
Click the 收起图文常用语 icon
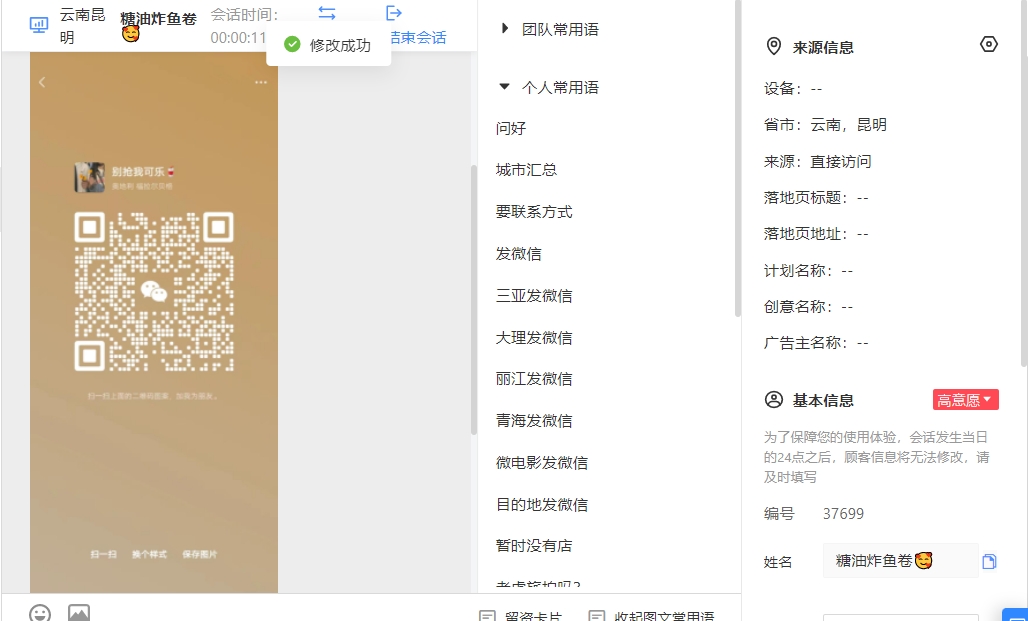pyautogui.click(x=597, y=616)
